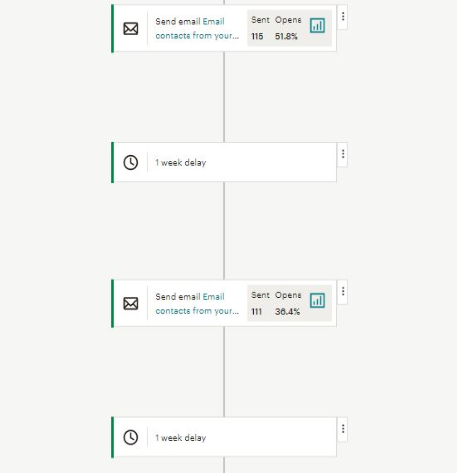Open the three-dot menu for the delay following the 115-sent email
Screen dimensions: 457x473
tap(343, 154)
